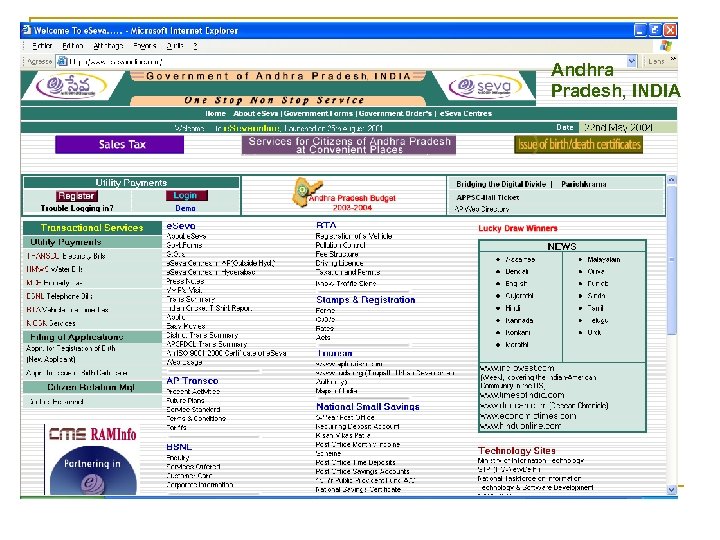The width and height of the screenshot is (720, 540).
Task: Open the Lucky Draw Winners link
Action: (518, 228)
